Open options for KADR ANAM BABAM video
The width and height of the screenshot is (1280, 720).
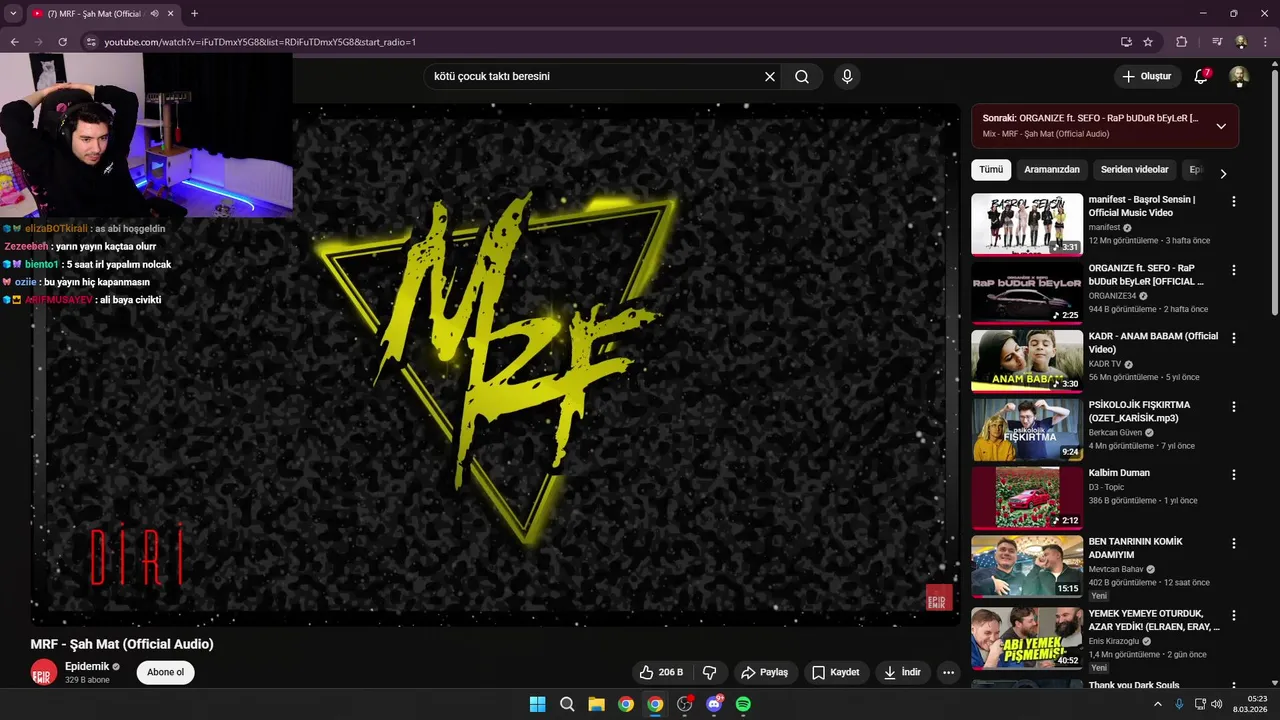coord(1233,338)
